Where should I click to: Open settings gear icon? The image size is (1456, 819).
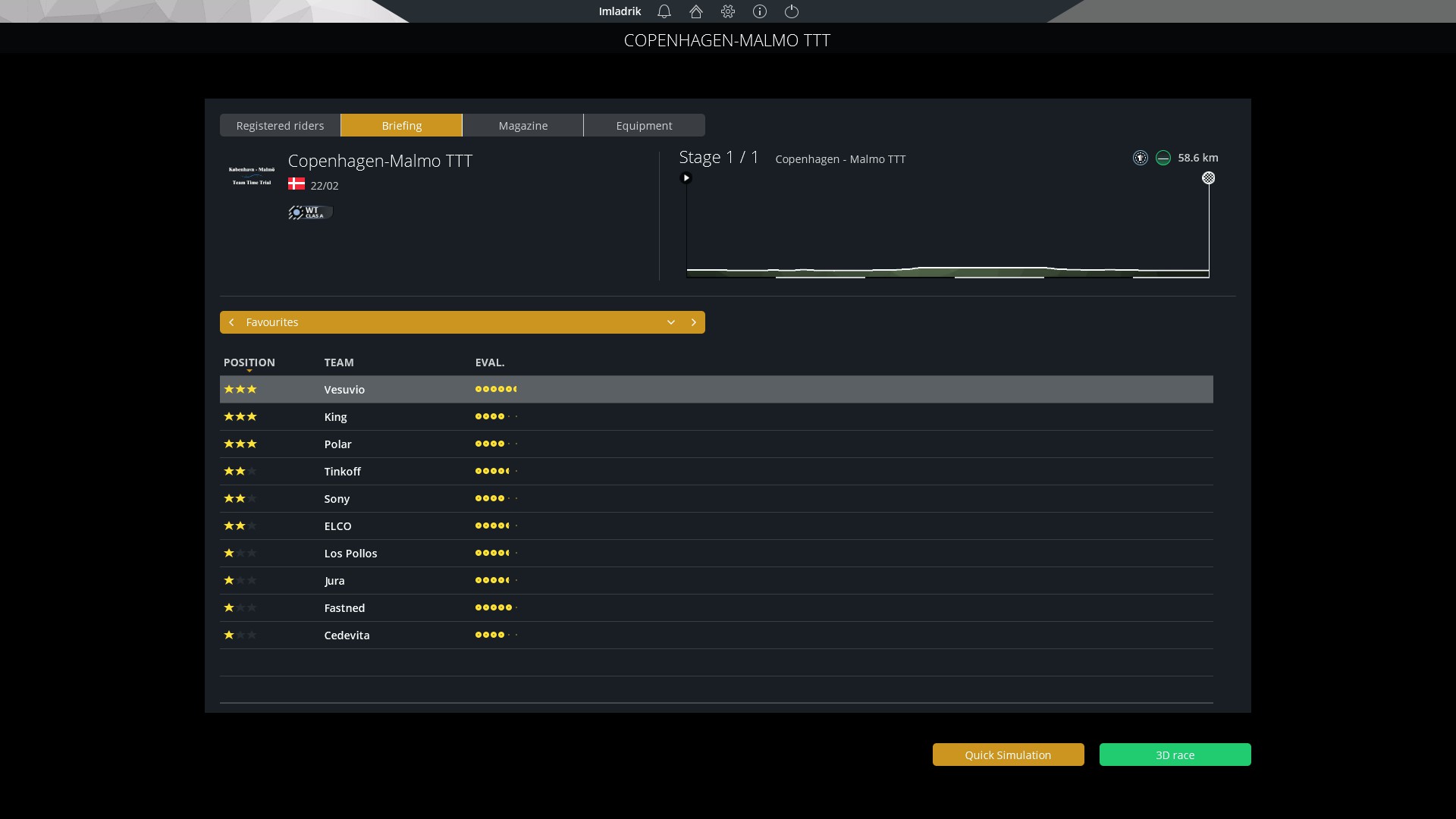(728, 11)
